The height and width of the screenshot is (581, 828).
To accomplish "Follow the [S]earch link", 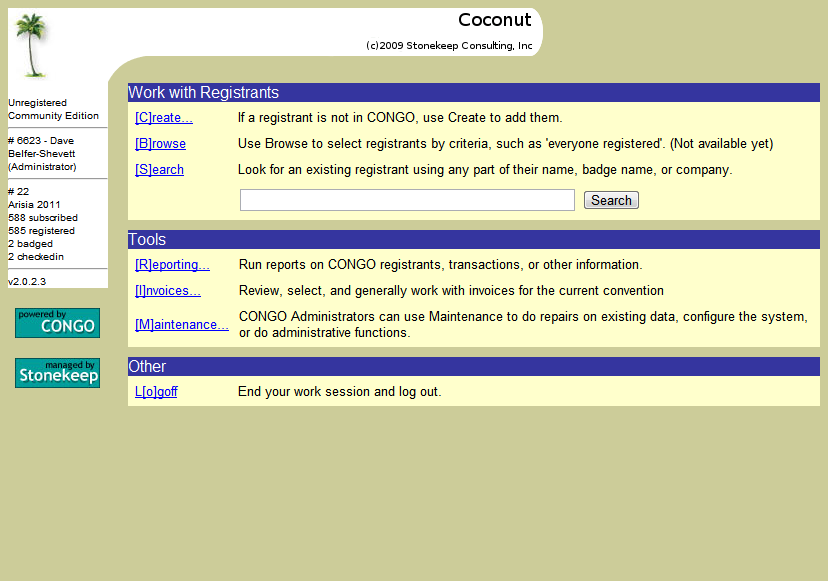I will [159, 170].
